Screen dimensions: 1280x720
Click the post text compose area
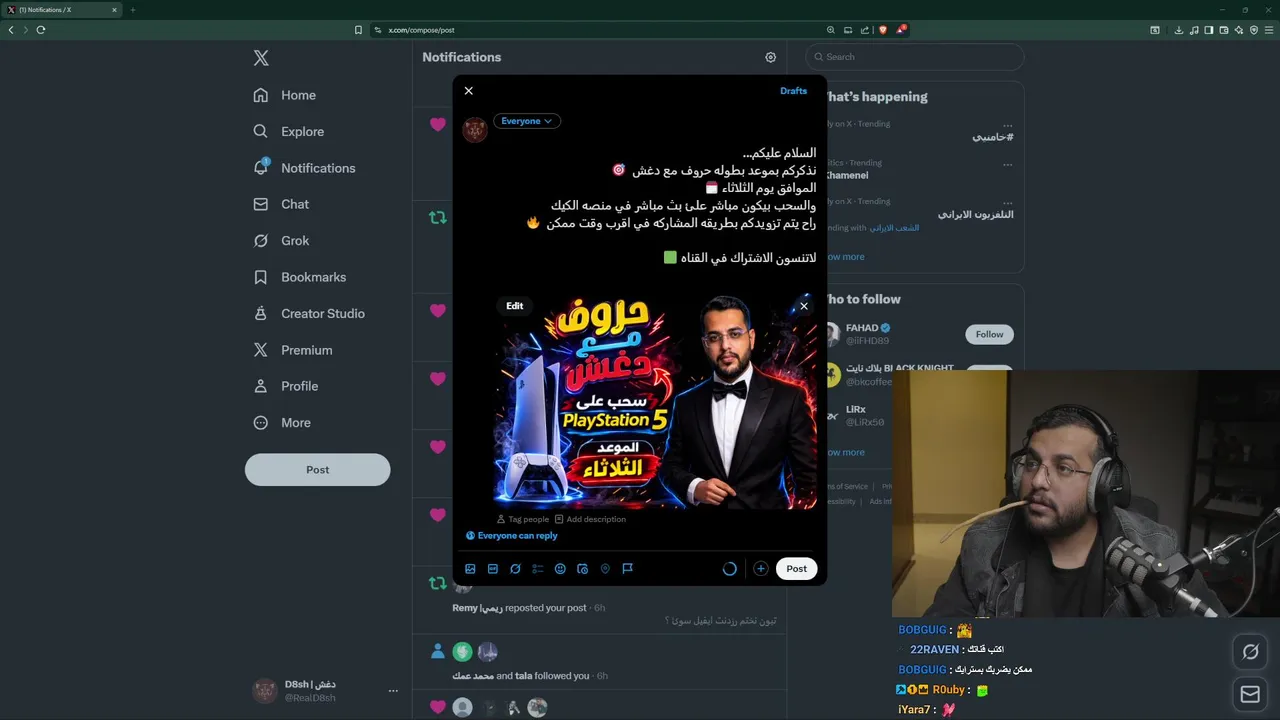tap(655, 205)
